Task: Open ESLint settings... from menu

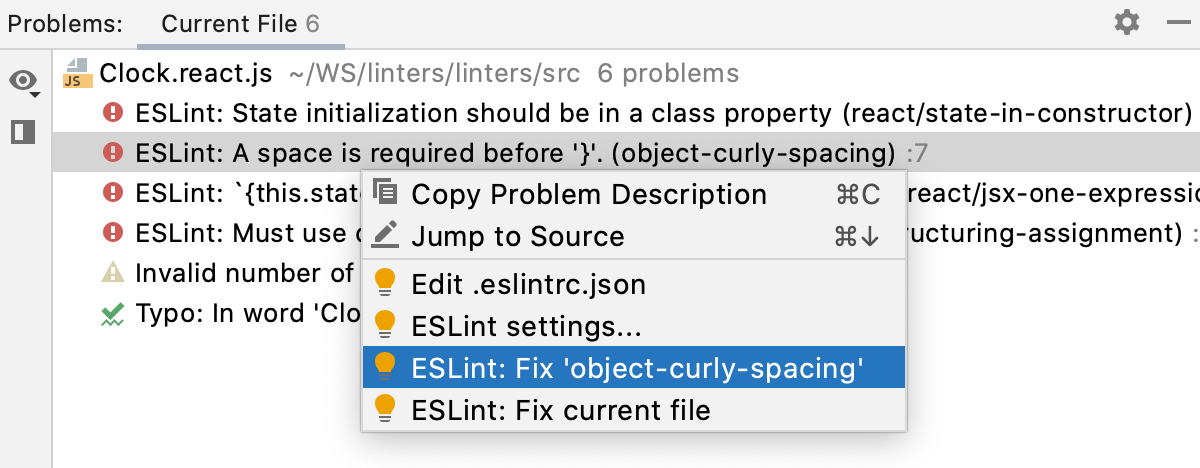Action: (x=526, y=326)
